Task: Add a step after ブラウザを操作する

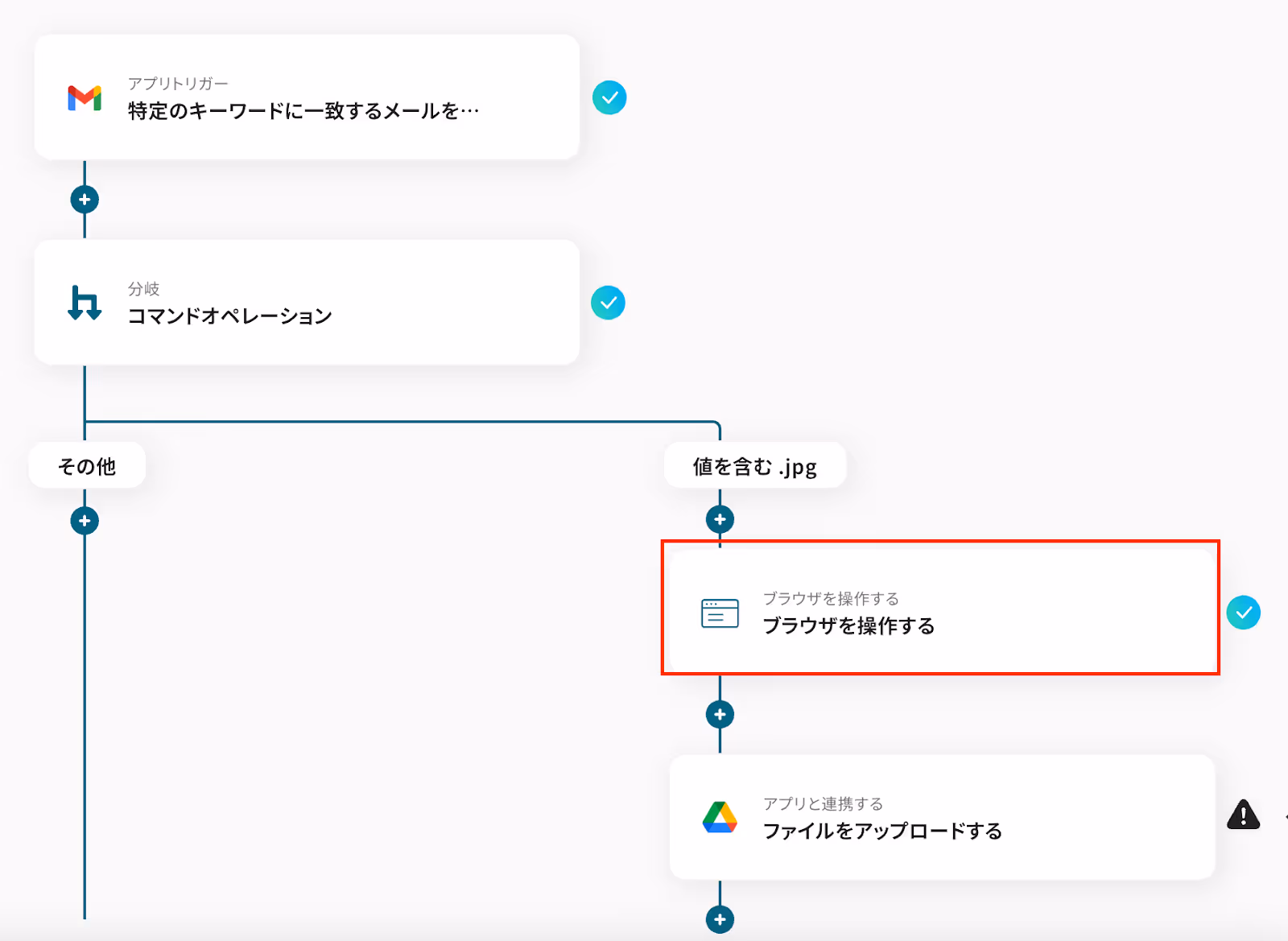Action: [720, 714]
